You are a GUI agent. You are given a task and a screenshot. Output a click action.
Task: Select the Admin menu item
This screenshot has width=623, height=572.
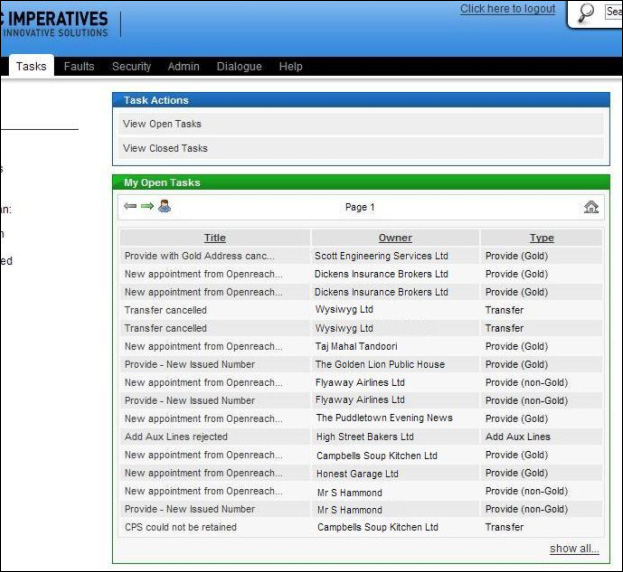[183, 67]
